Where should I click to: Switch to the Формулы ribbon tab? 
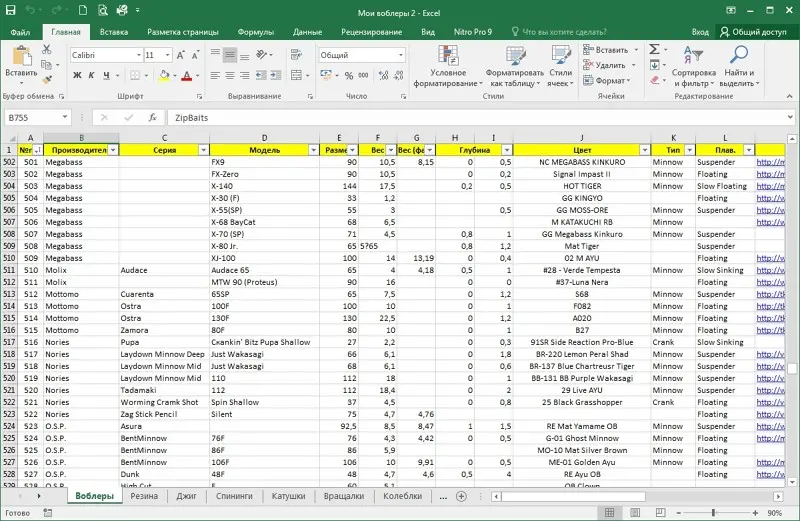[256, 32]
